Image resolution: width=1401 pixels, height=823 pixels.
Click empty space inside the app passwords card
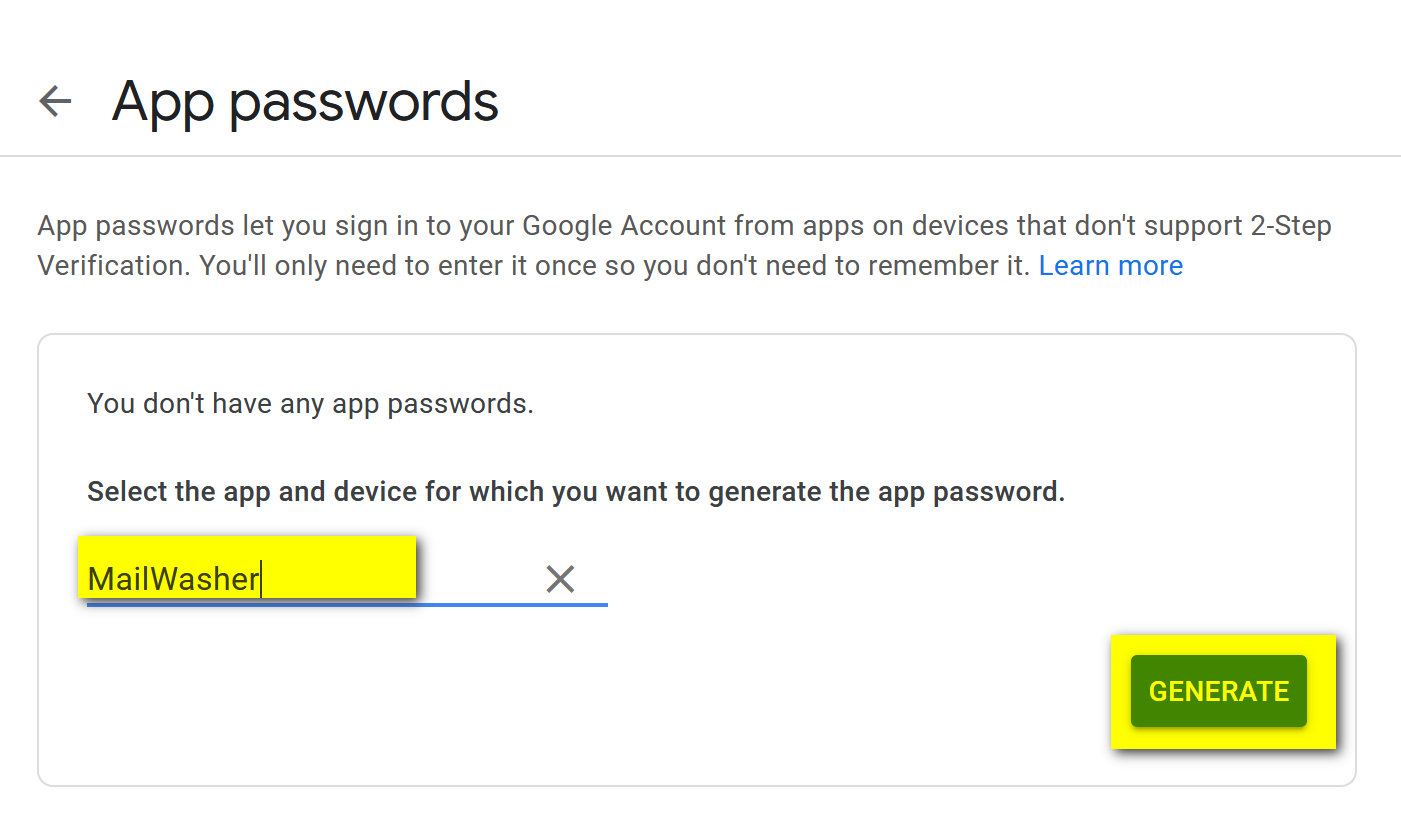[700, 700]
